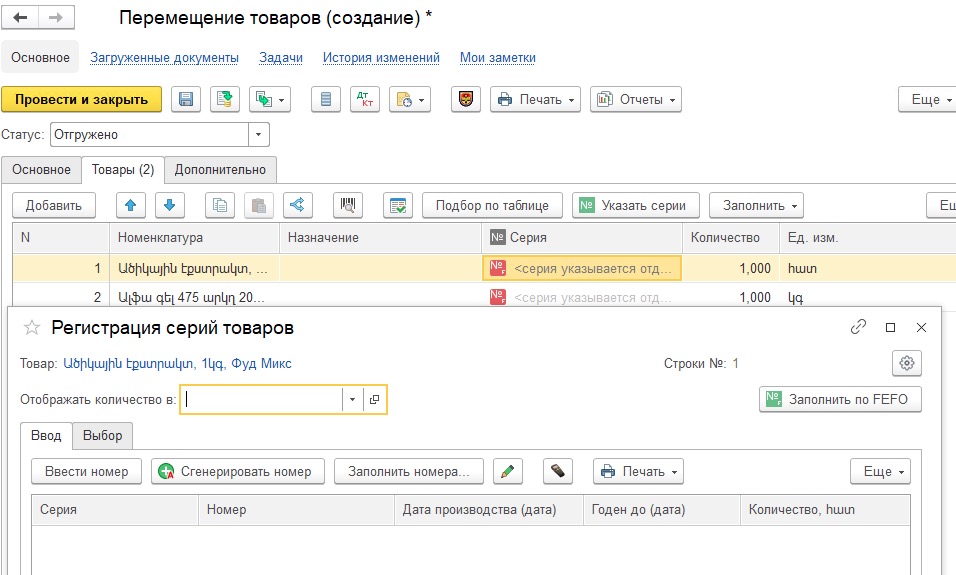This screenshot has height=575, width=956.
Task: Select row 2 series placeholder cell
Action: pos(582,298)
